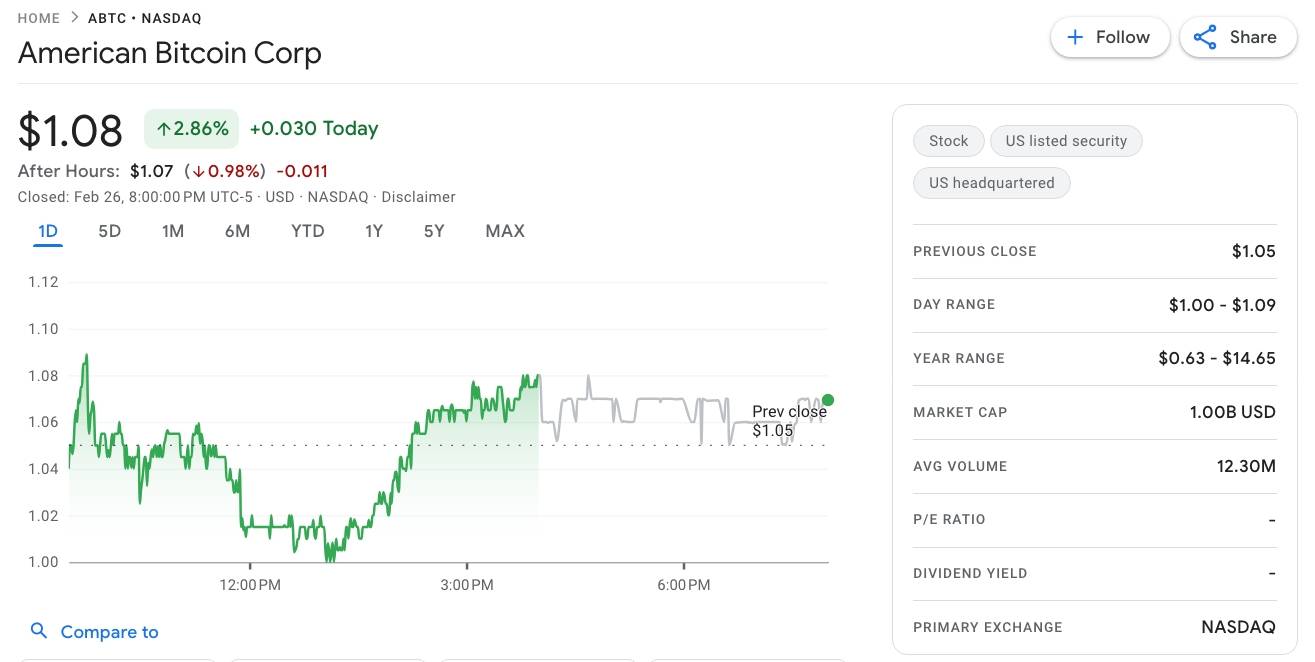
Task: Open the US headquartered filter chip
Action: pyautogui.click(x=991, y=182)
